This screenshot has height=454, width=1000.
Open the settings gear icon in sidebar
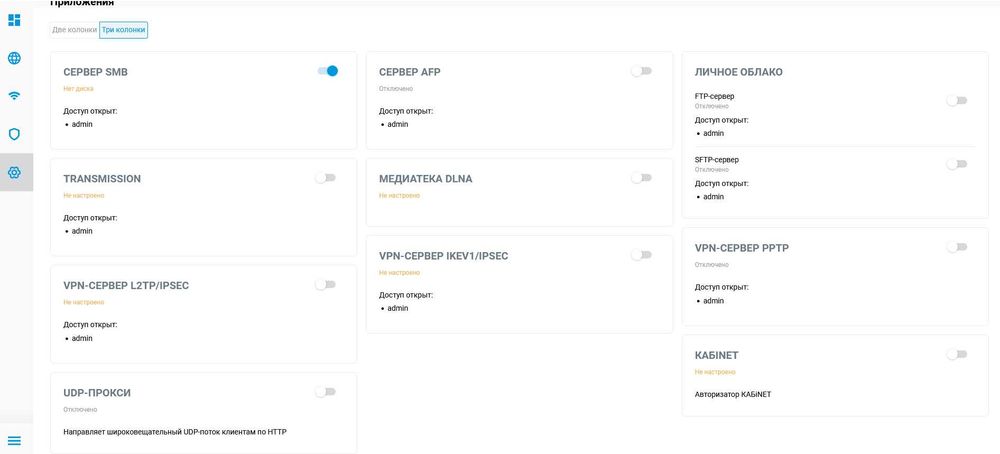14,172
